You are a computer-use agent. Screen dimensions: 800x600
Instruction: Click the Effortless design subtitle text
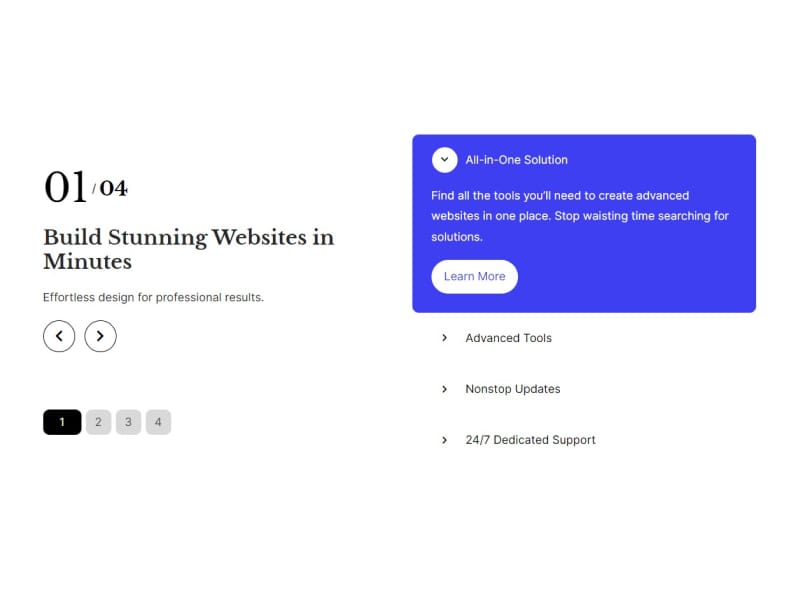(x=153, y=297)
